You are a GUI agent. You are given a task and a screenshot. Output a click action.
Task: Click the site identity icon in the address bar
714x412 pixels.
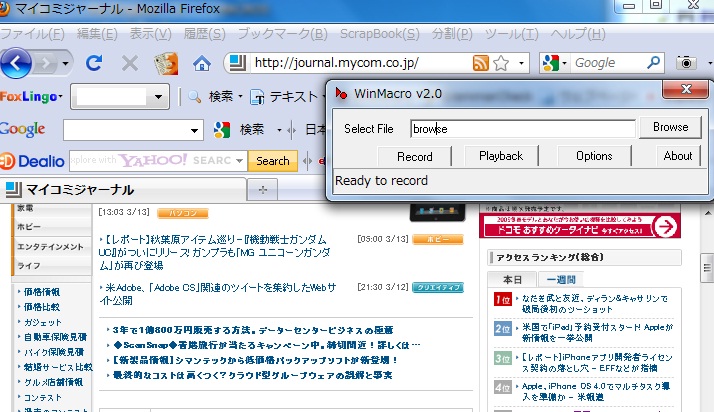coord(237,63)
